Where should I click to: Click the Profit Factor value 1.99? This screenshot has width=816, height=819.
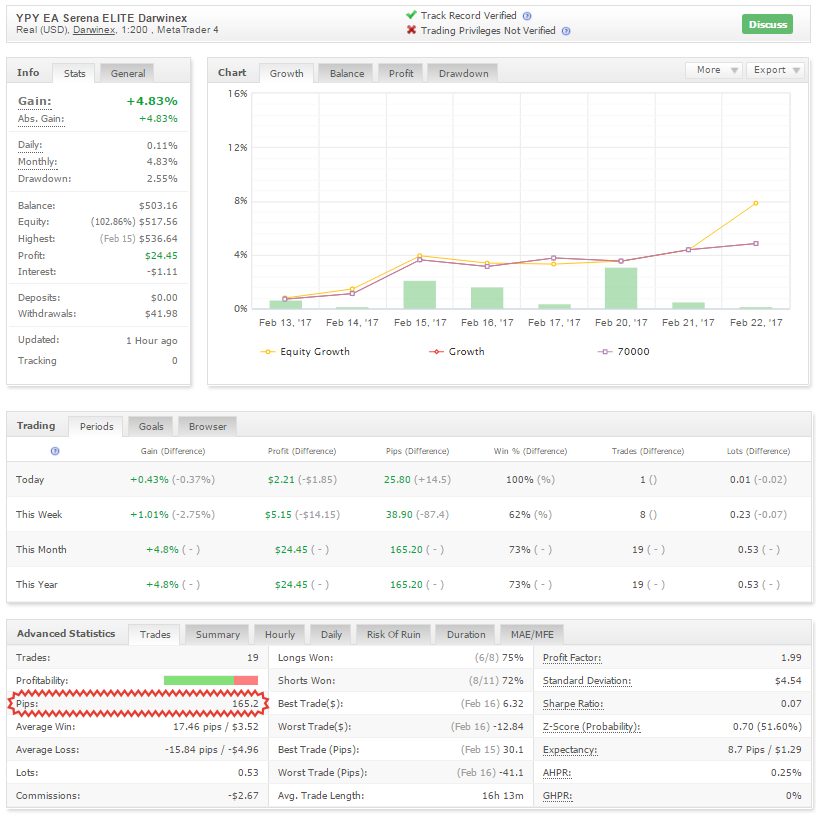click(x=791, y=658)
